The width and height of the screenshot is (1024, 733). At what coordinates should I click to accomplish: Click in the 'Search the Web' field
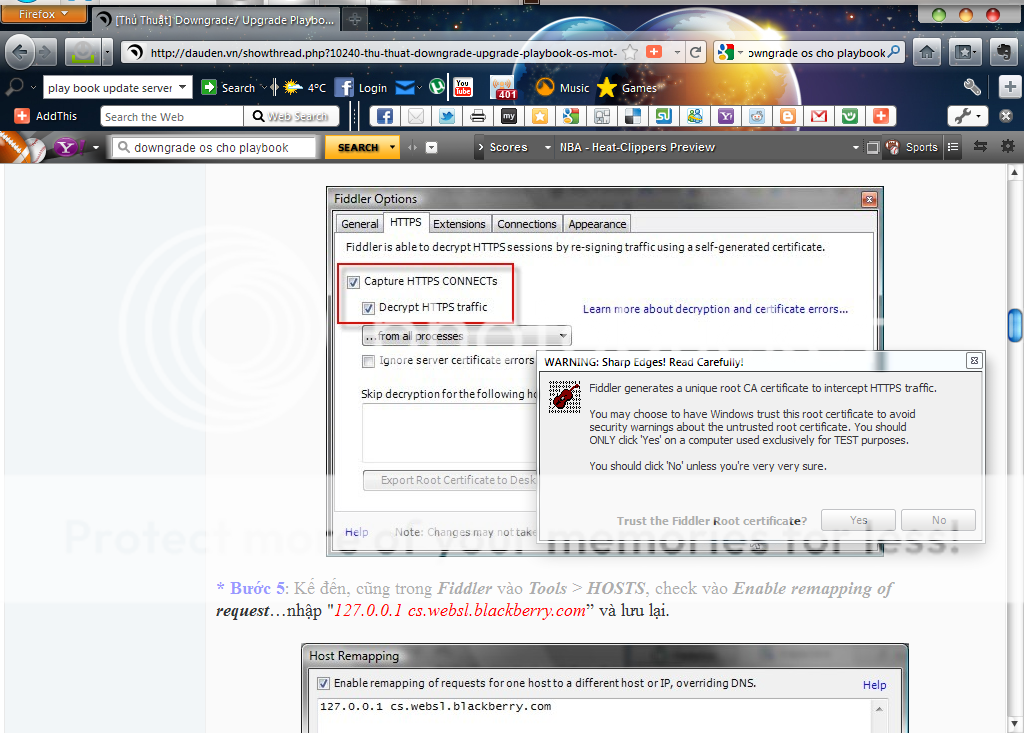coord(170,117)
